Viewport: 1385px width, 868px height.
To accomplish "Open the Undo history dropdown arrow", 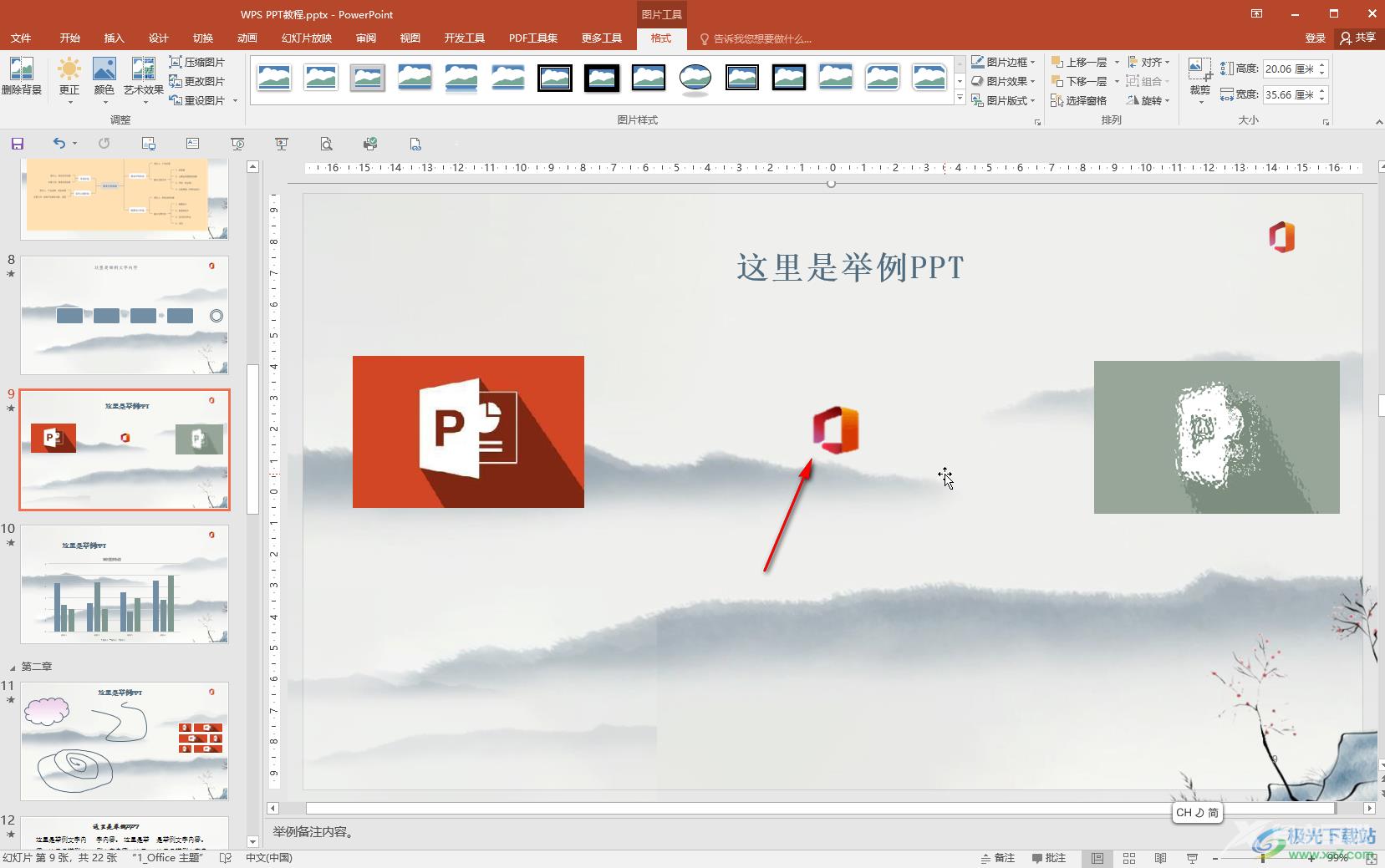I will point(74,144).
